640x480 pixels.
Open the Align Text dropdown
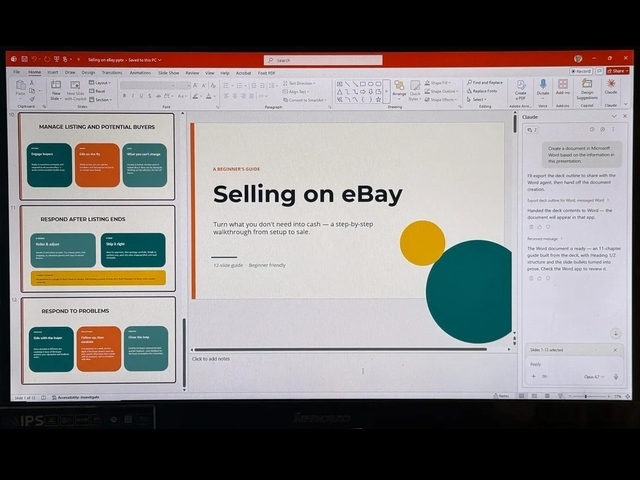[296, 92]
